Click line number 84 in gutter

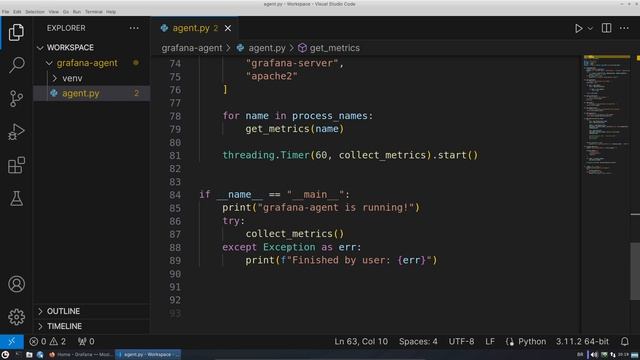[175, 195]
